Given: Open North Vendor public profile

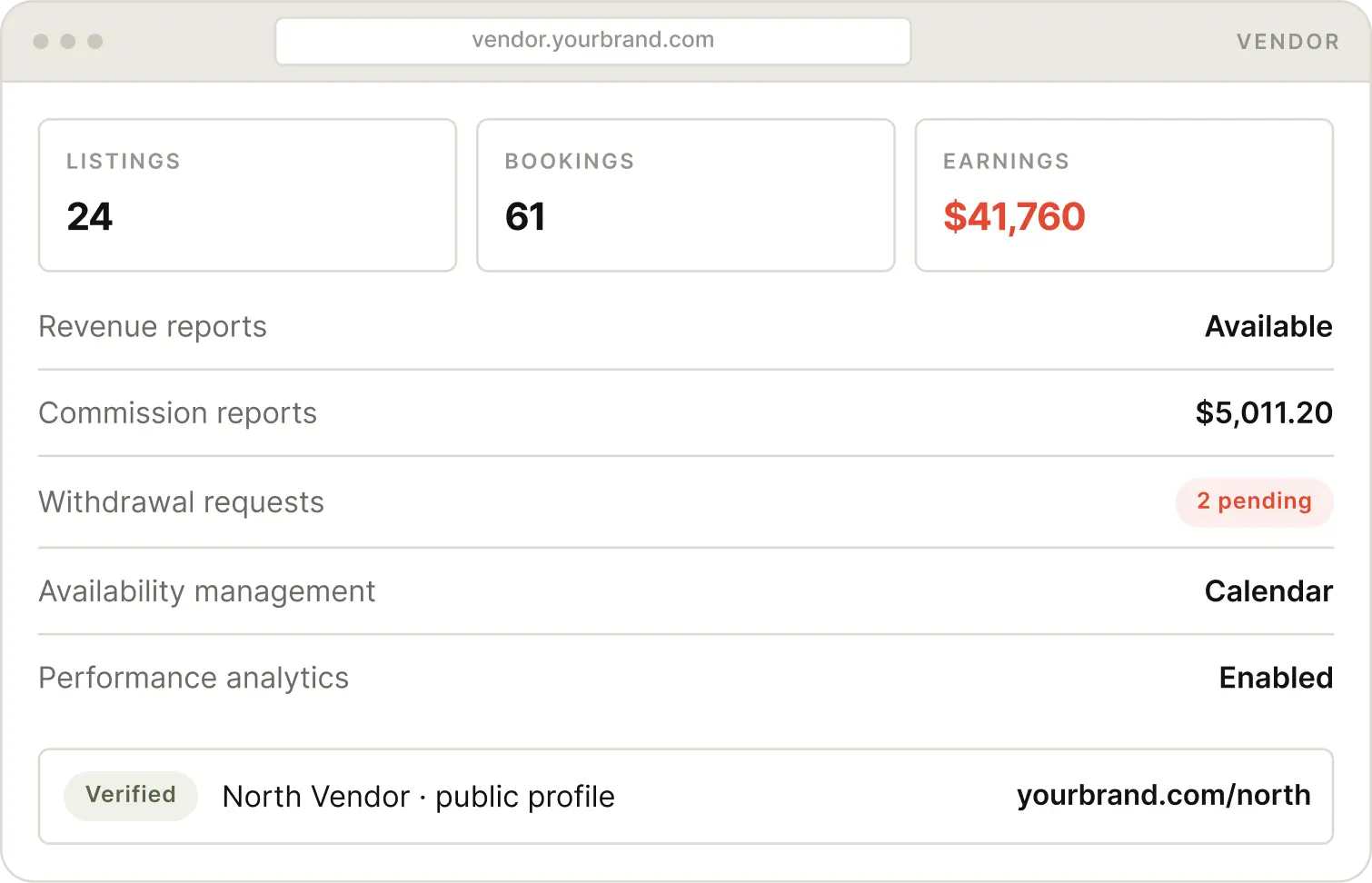Looking at the screenshot, I should pos(419,797).
